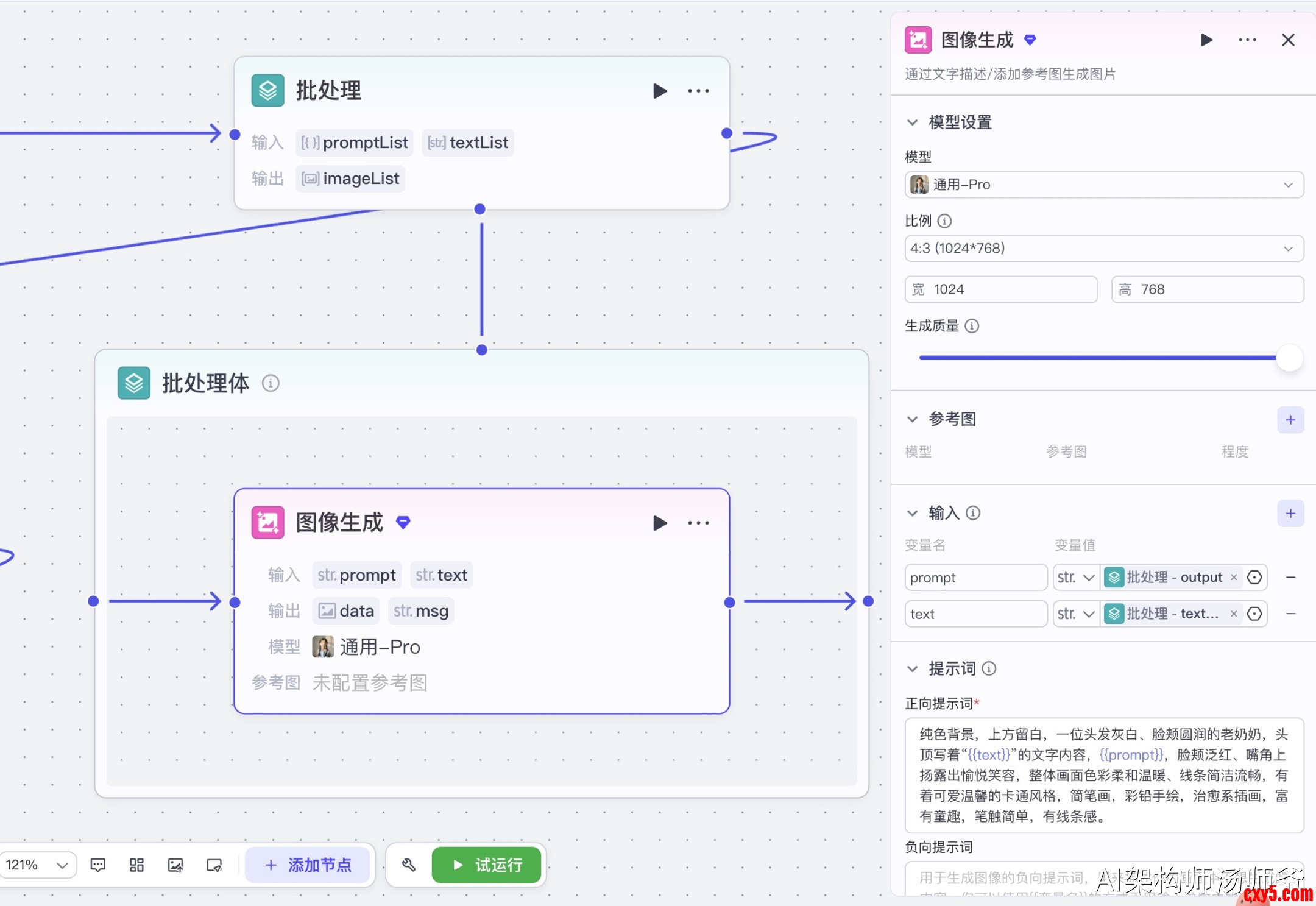The image size is (1316, 906).
Task: Open the zoom level dropdown showing 121%
Action: click(37, 865)
